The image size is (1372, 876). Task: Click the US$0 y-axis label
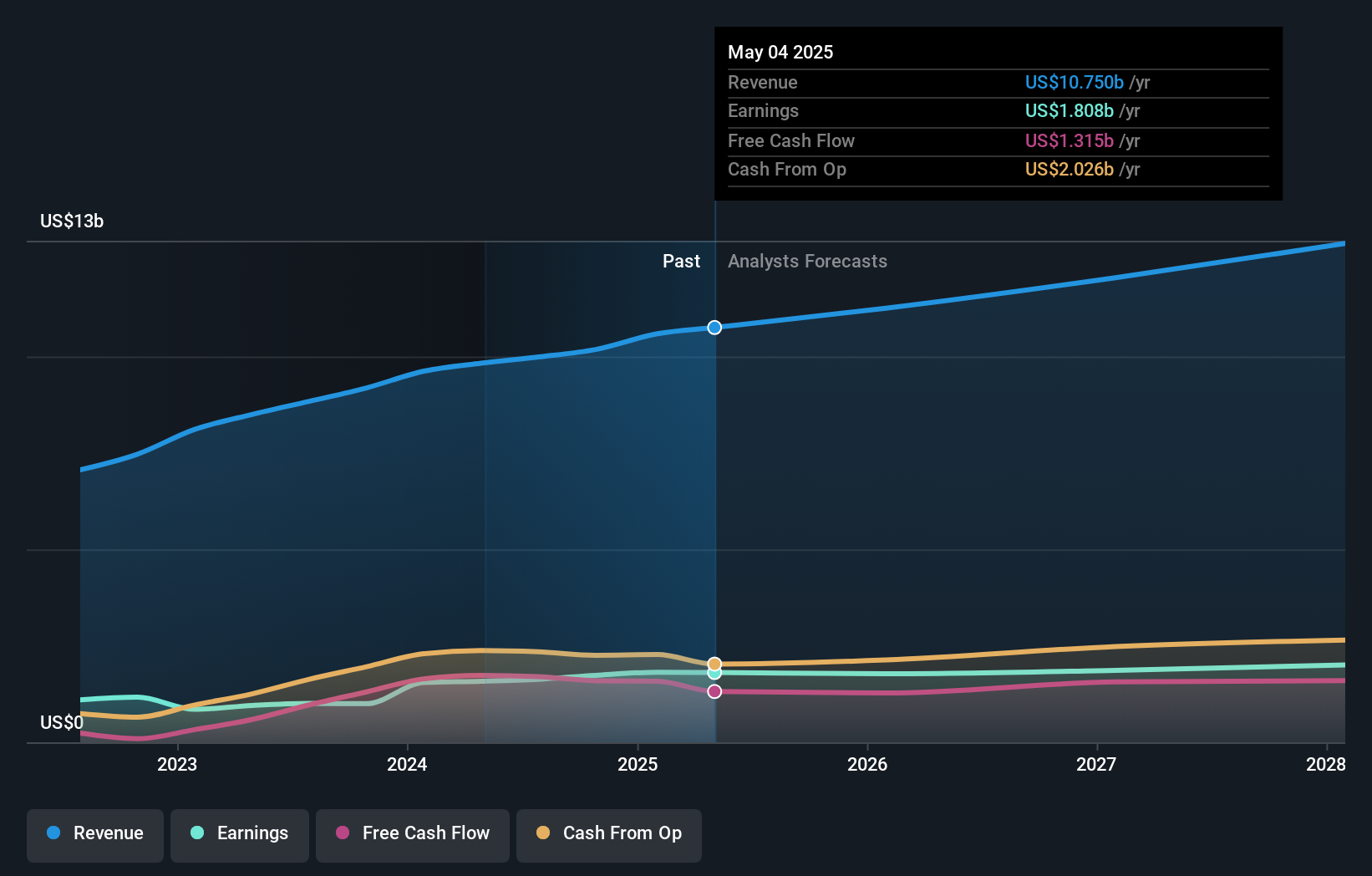[62, 723]
